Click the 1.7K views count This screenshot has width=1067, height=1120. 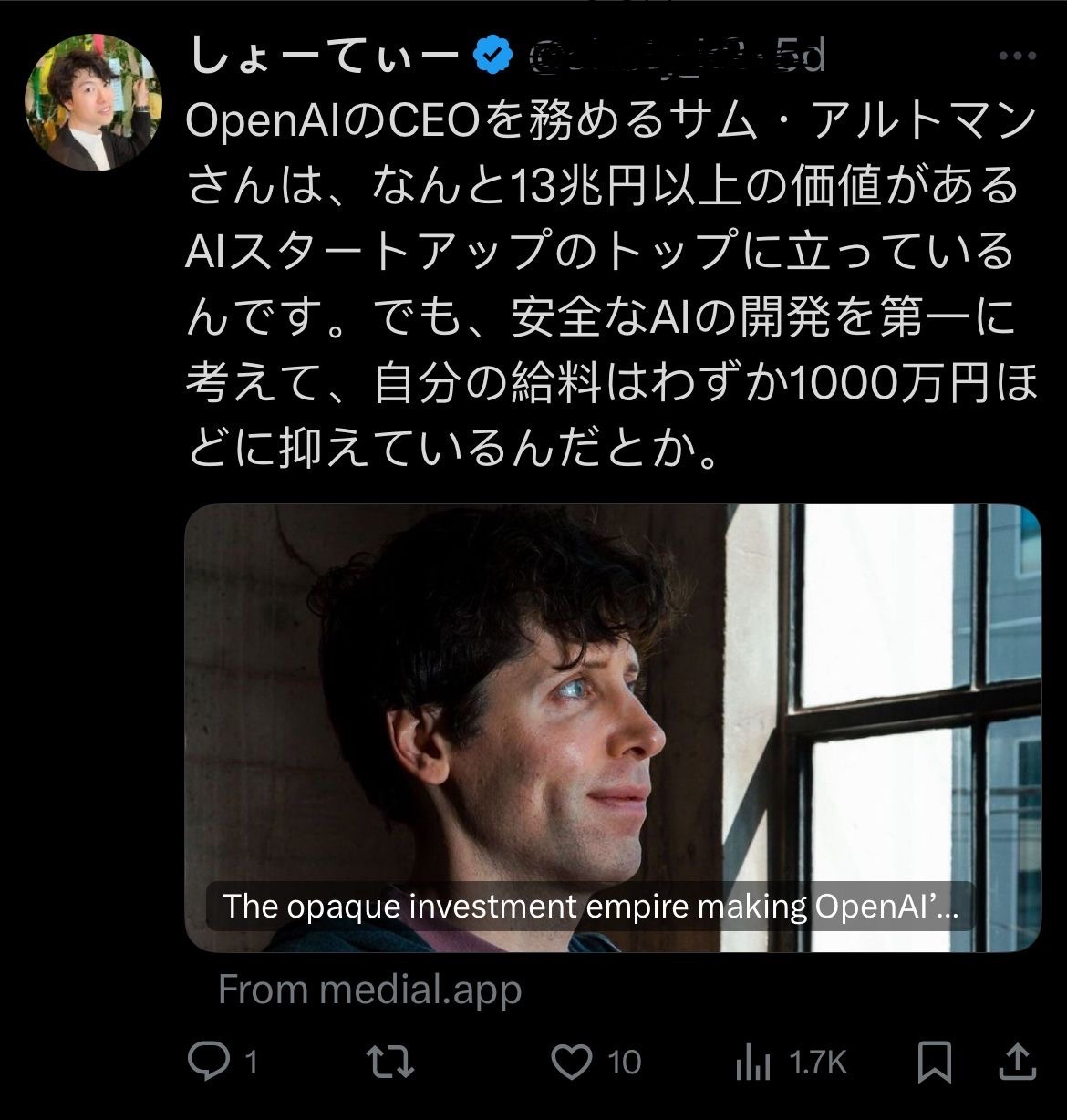tap(818, 1063)
